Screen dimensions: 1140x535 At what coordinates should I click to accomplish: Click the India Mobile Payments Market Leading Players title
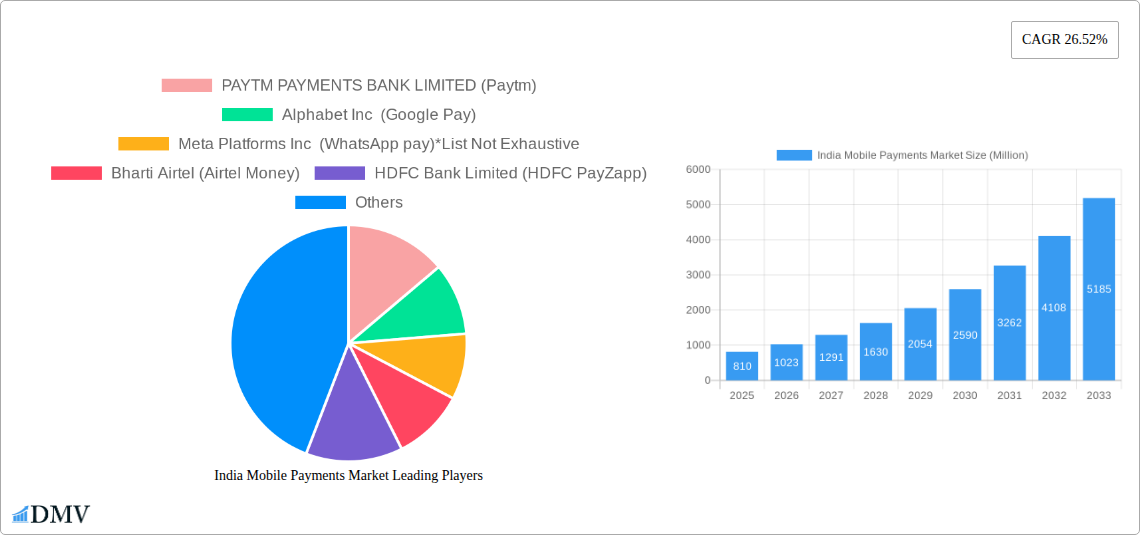pyautogui.click(x=348, y=475)
